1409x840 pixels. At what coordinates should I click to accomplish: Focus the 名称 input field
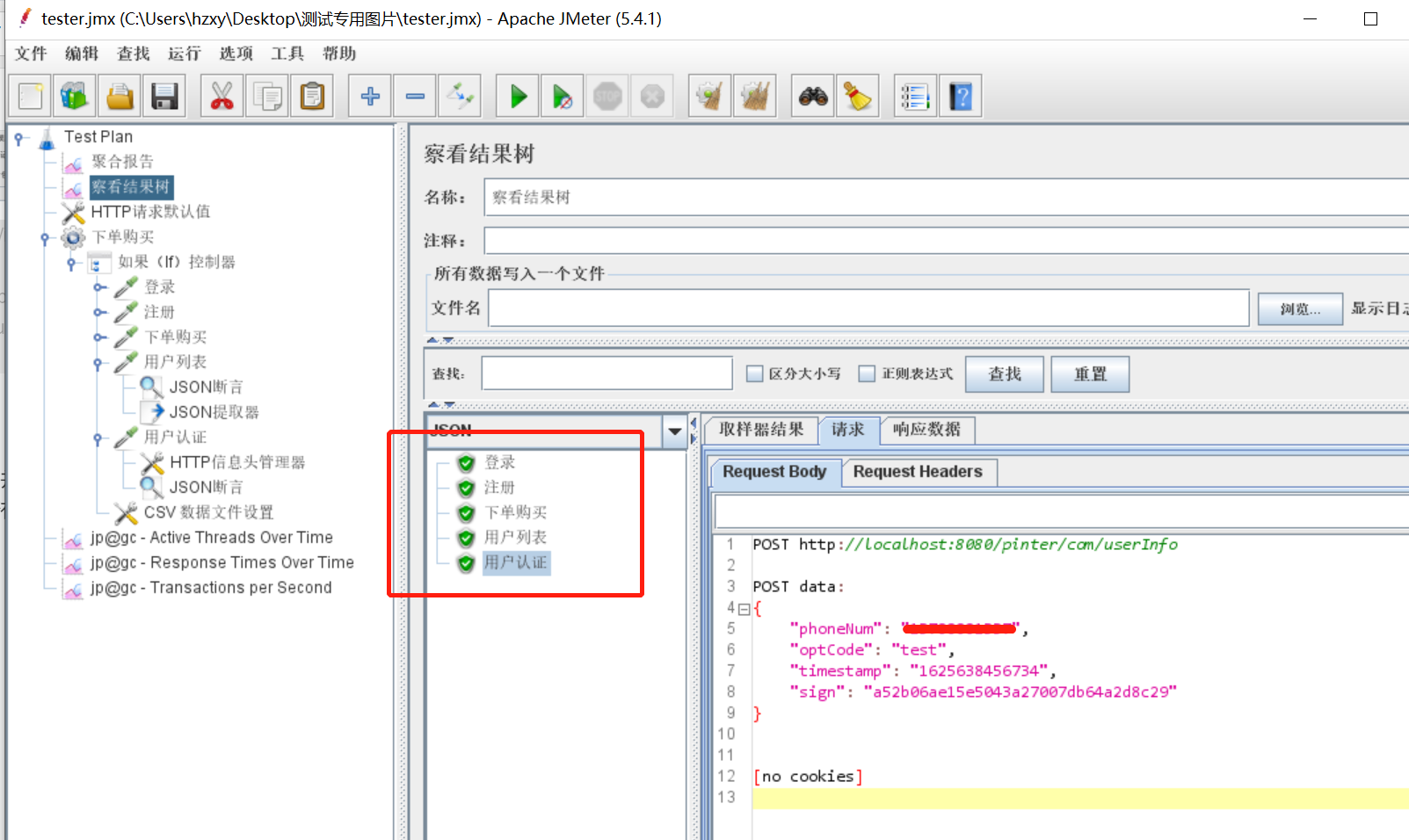coord(946,198)
